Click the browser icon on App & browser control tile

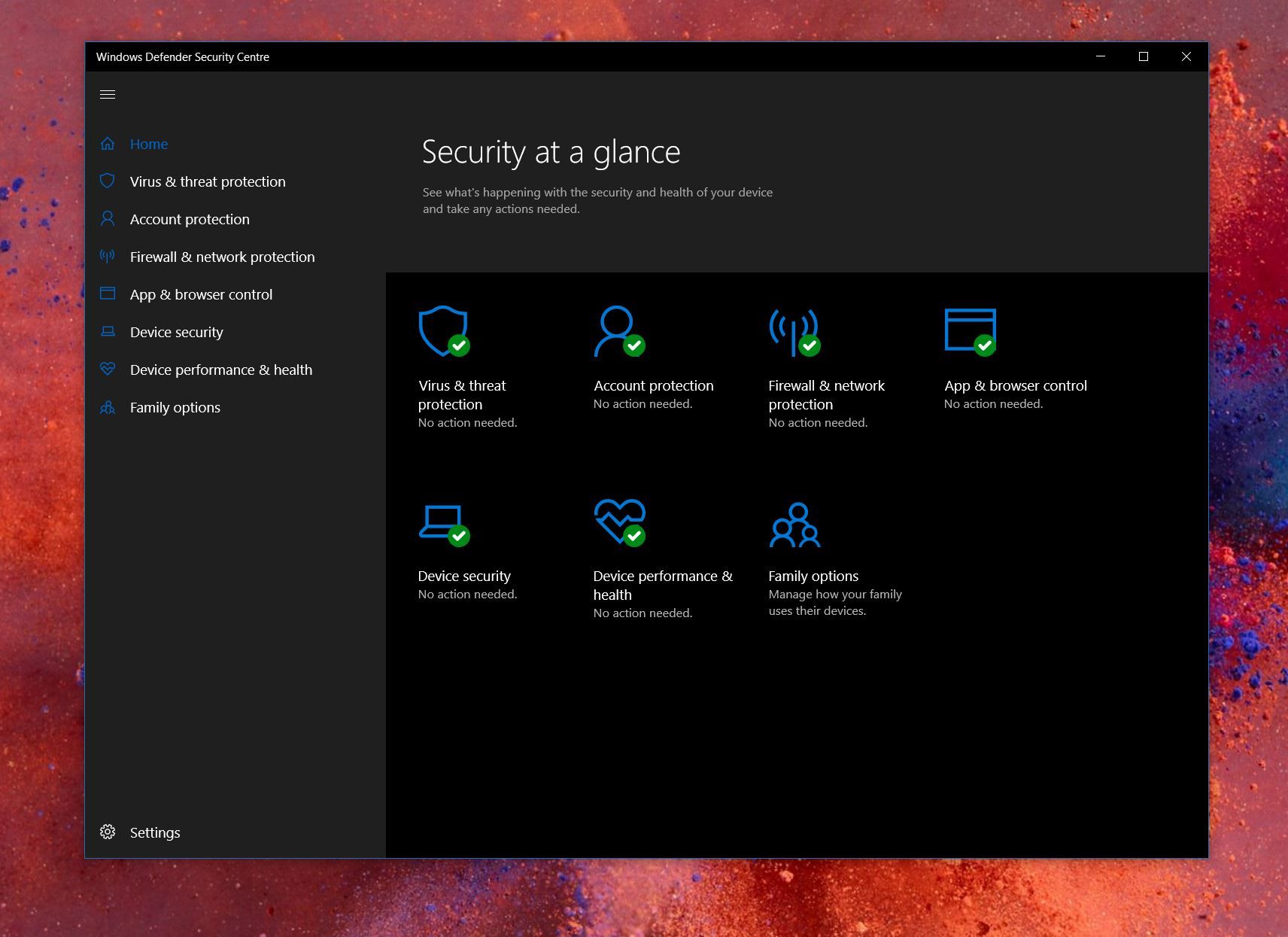(970, 331)
